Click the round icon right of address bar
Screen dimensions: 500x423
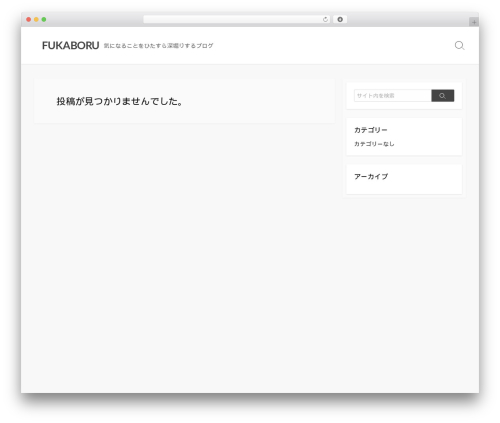point(340,19)
